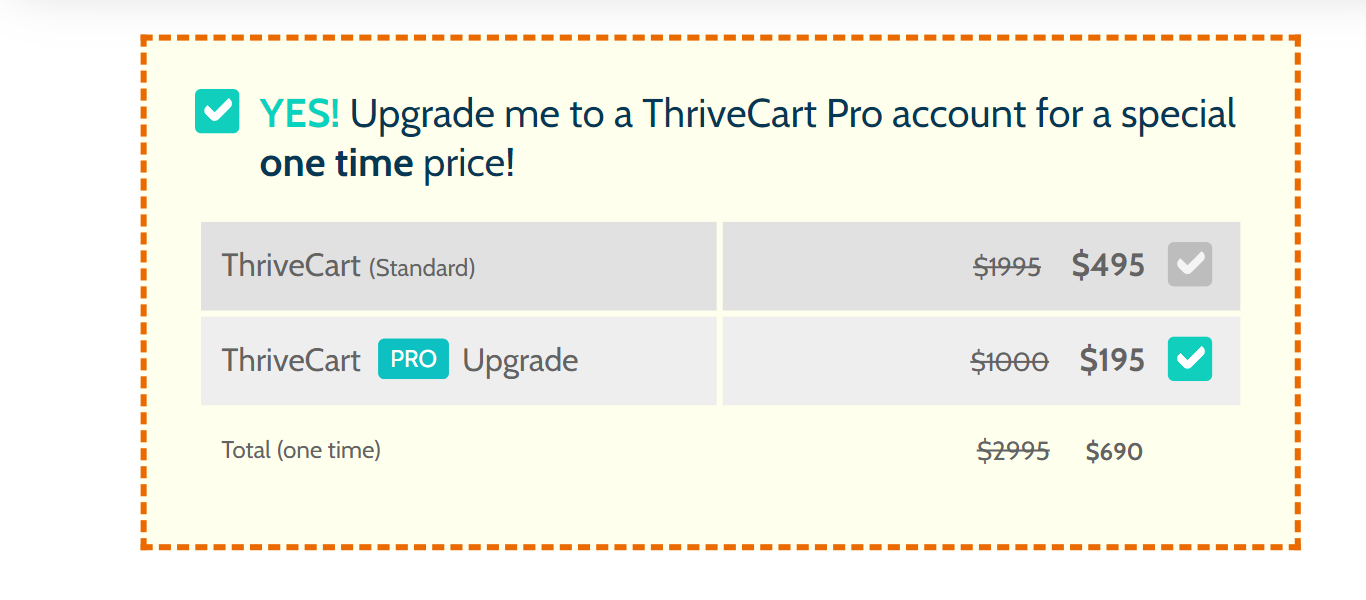Click the ThriveCart Standard row background

point(459,266)
